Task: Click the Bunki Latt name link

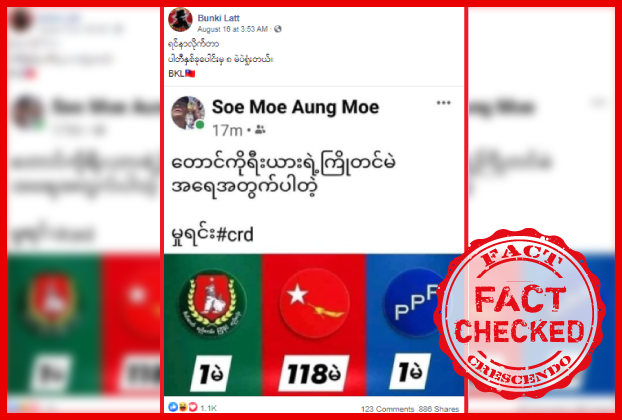Action: (x=219, y=18)
